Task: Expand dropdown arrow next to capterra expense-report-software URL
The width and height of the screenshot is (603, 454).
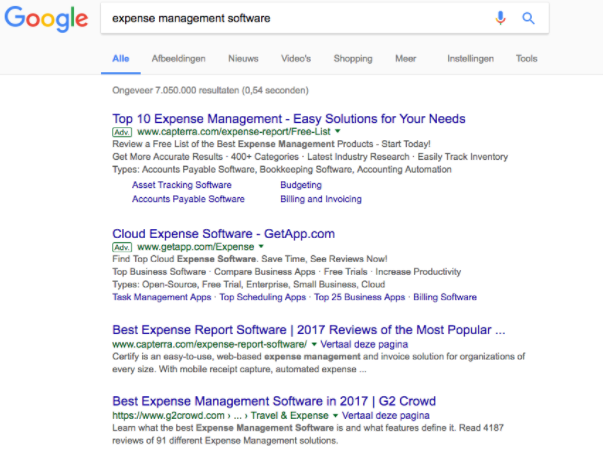Action: coord(314,344)
